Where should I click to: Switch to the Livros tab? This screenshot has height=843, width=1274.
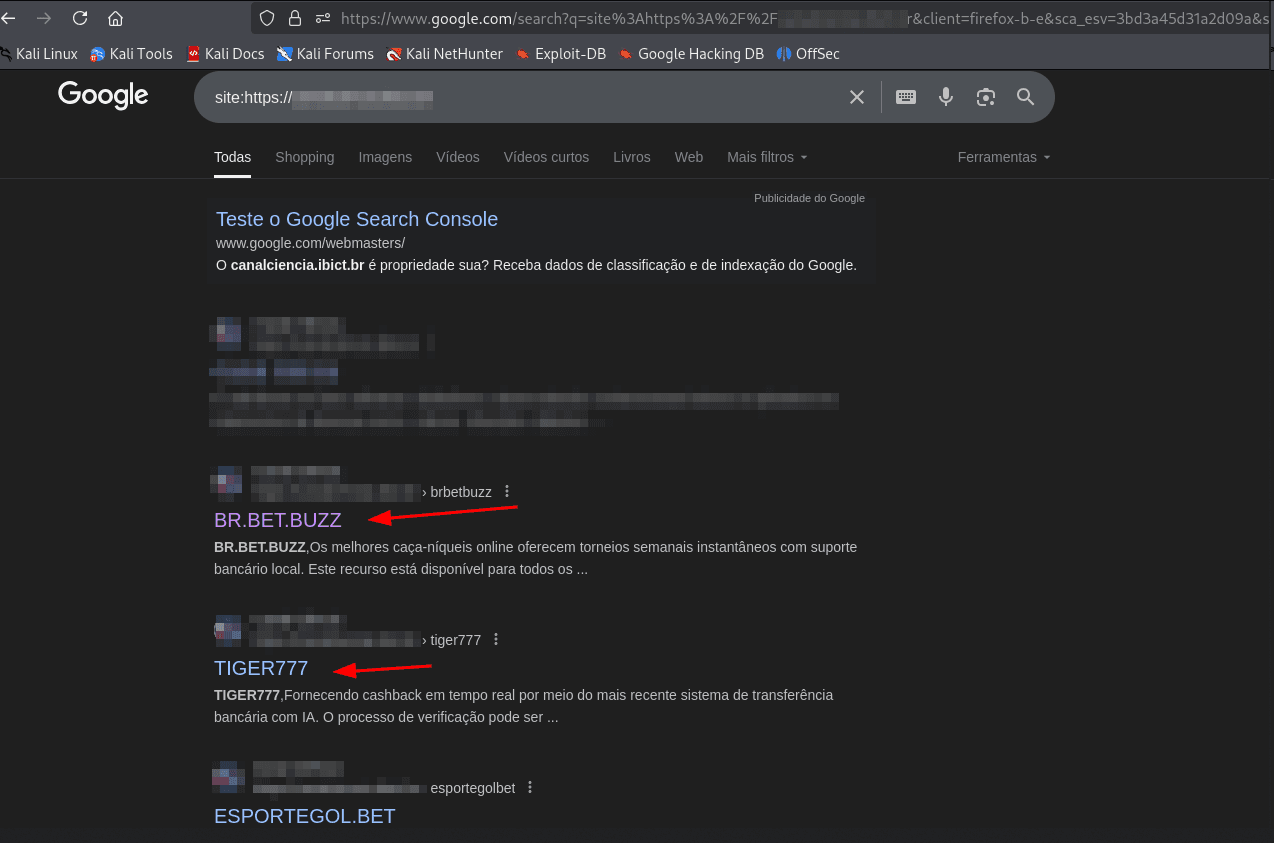[x=632, y=157]
